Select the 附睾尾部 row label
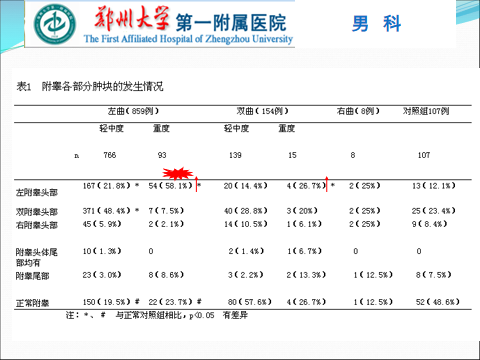This screenshot has width=480, height=360. tap(33, 276)
